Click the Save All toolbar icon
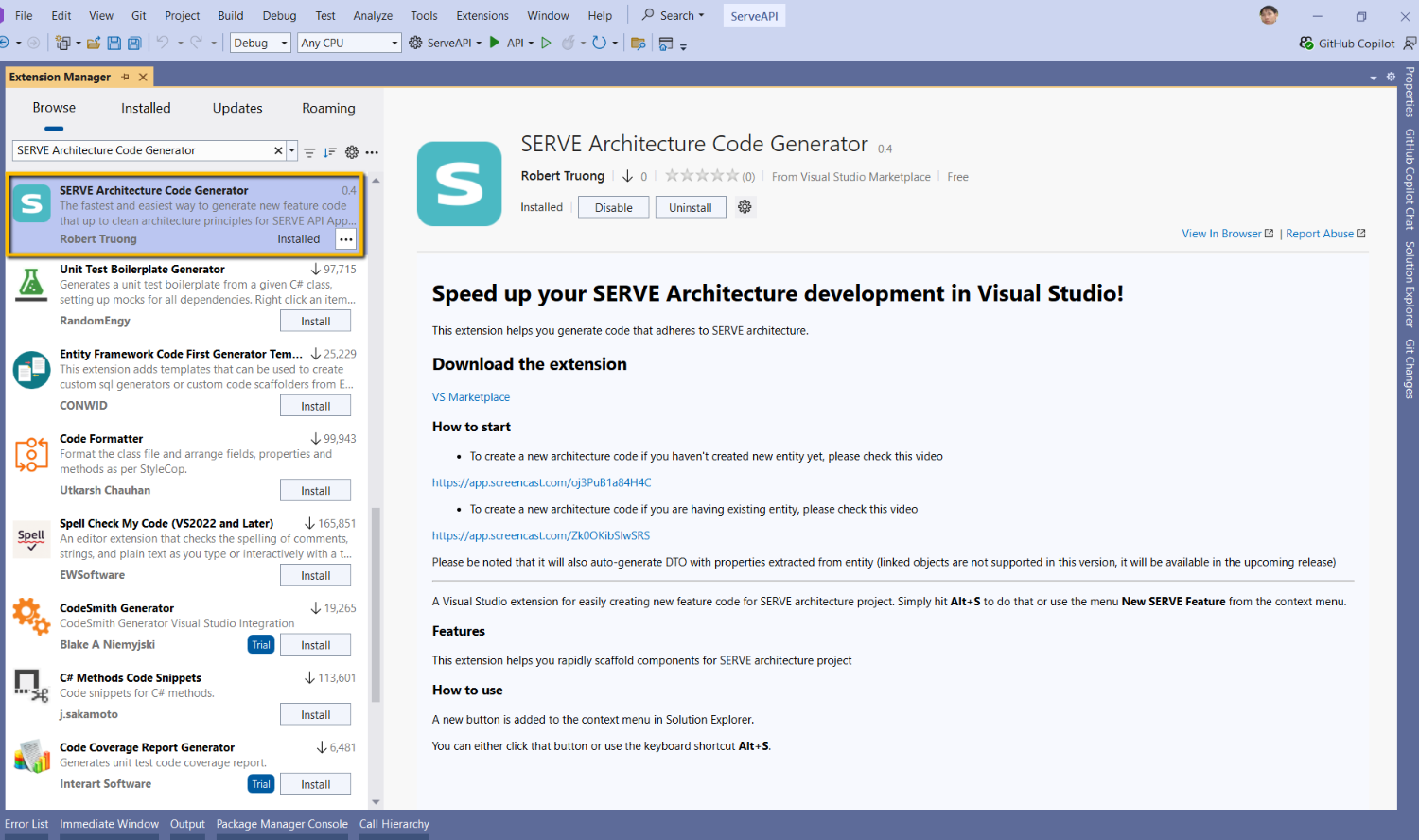 [x=134, y=44]
